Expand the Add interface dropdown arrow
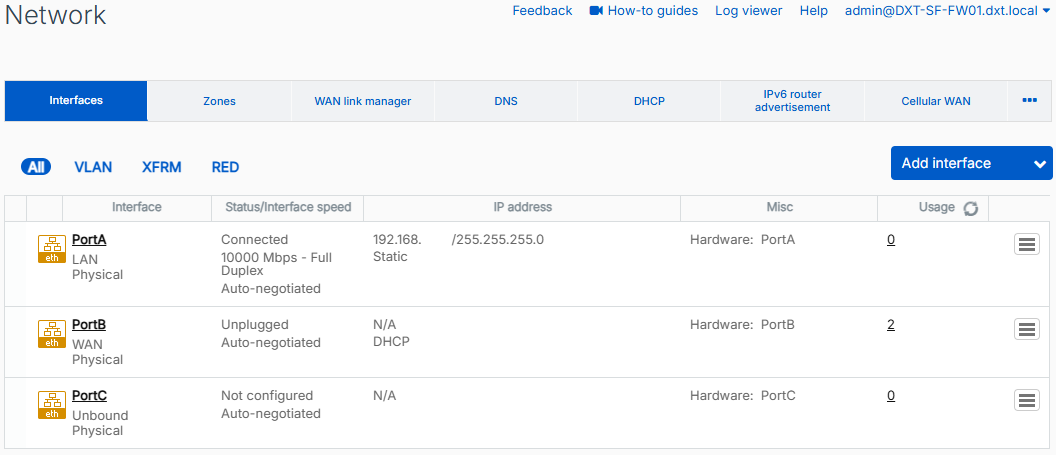 tap(1039, 164)
